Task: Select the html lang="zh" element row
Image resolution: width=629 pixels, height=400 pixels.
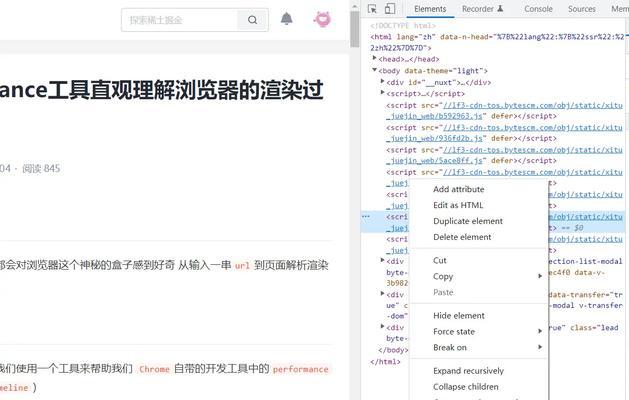Action: (497, 42)
